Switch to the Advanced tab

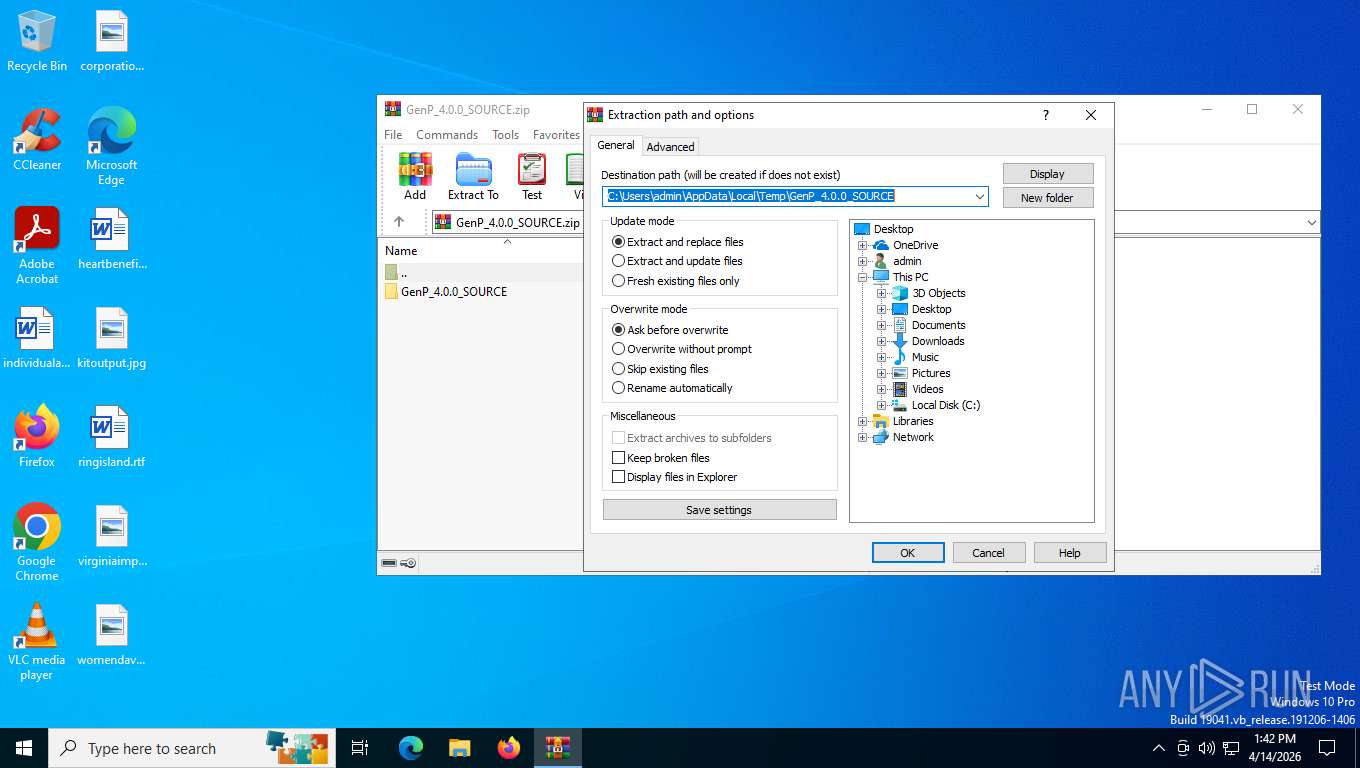click(670, 147)
